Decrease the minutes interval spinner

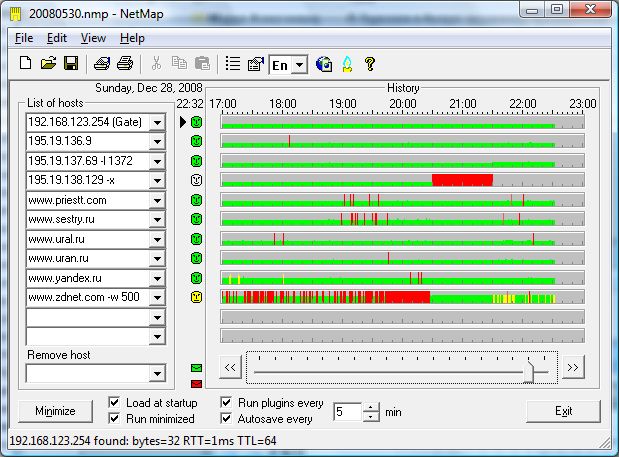(371, 417)
